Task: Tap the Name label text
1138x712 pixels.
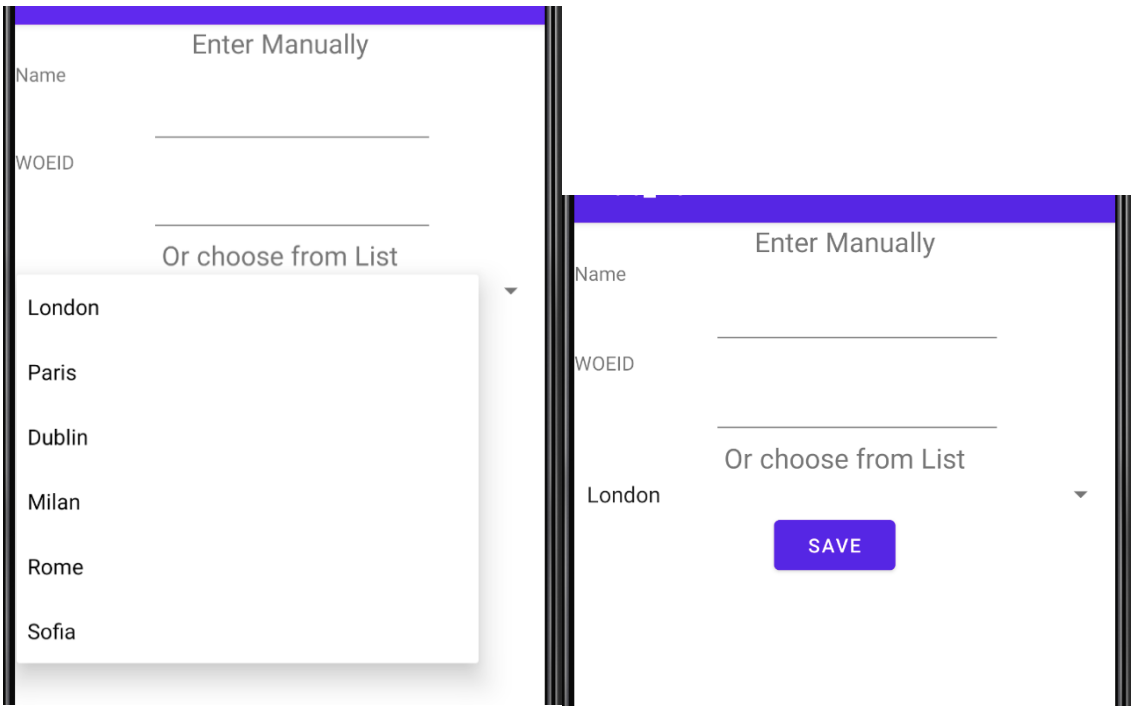Action: pos(39,74)
